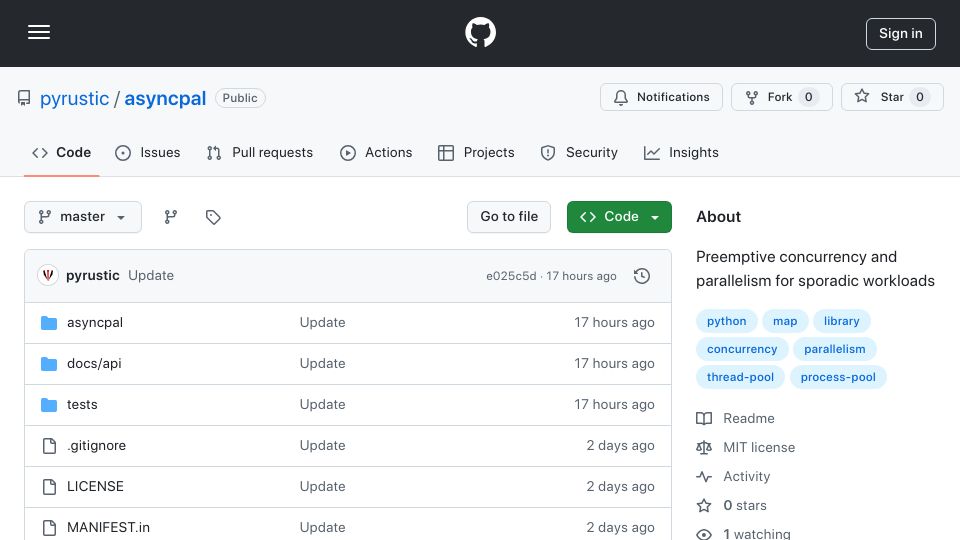960x540 pixels.
Task: Open the .gitignore file
Action: [x=96, y=446]
